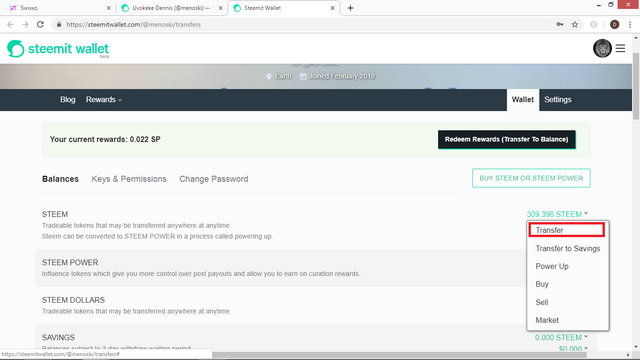This screenshot has height=360, width=640.
Task: Select Sell in the STEEM menu
Action: pyautogui.click(x=542, y=302)
